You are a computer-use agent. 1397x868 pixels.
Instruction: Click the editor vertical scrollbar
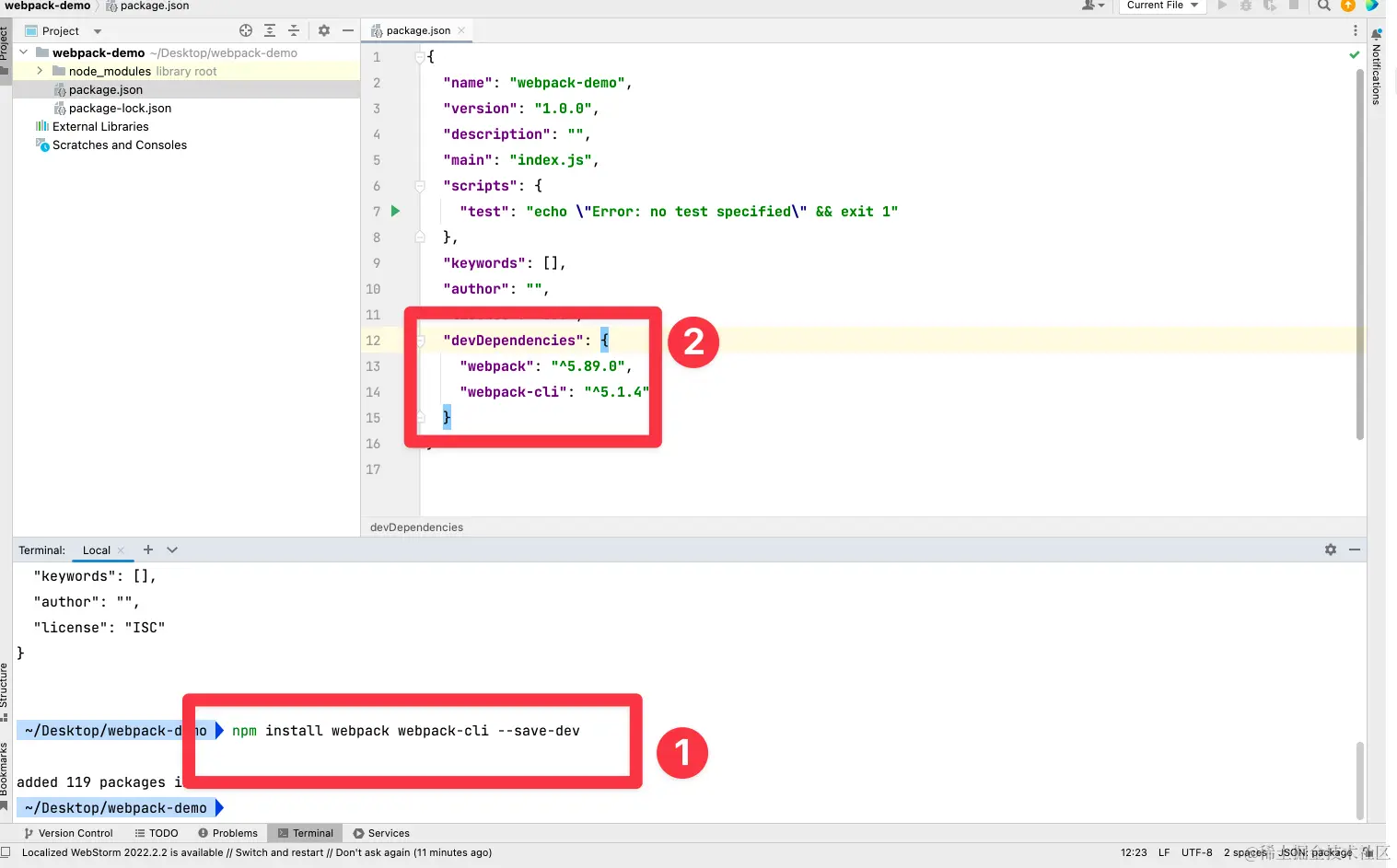click(1360, 256)
